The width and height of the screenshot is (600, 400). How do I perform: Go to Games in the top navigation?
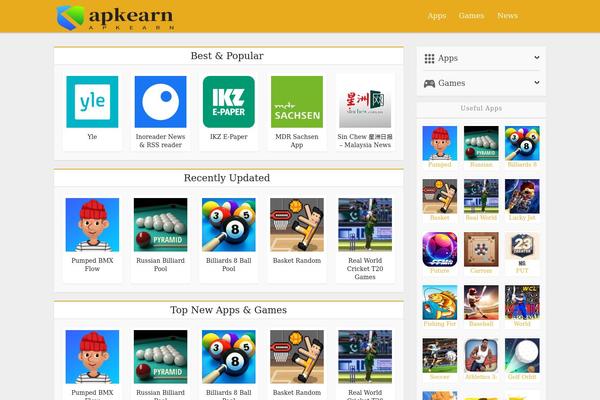click(471, 16)
